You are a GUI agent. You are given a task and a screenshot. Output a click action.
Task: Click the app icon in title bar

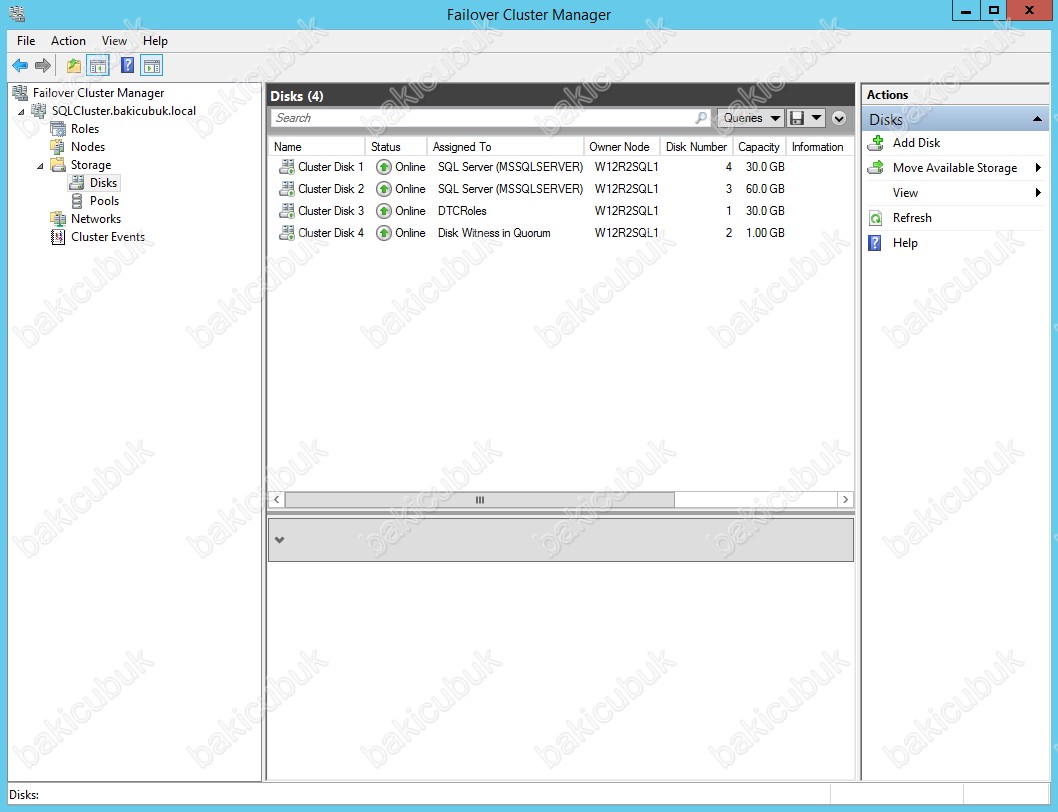click(x=17, y=13)
